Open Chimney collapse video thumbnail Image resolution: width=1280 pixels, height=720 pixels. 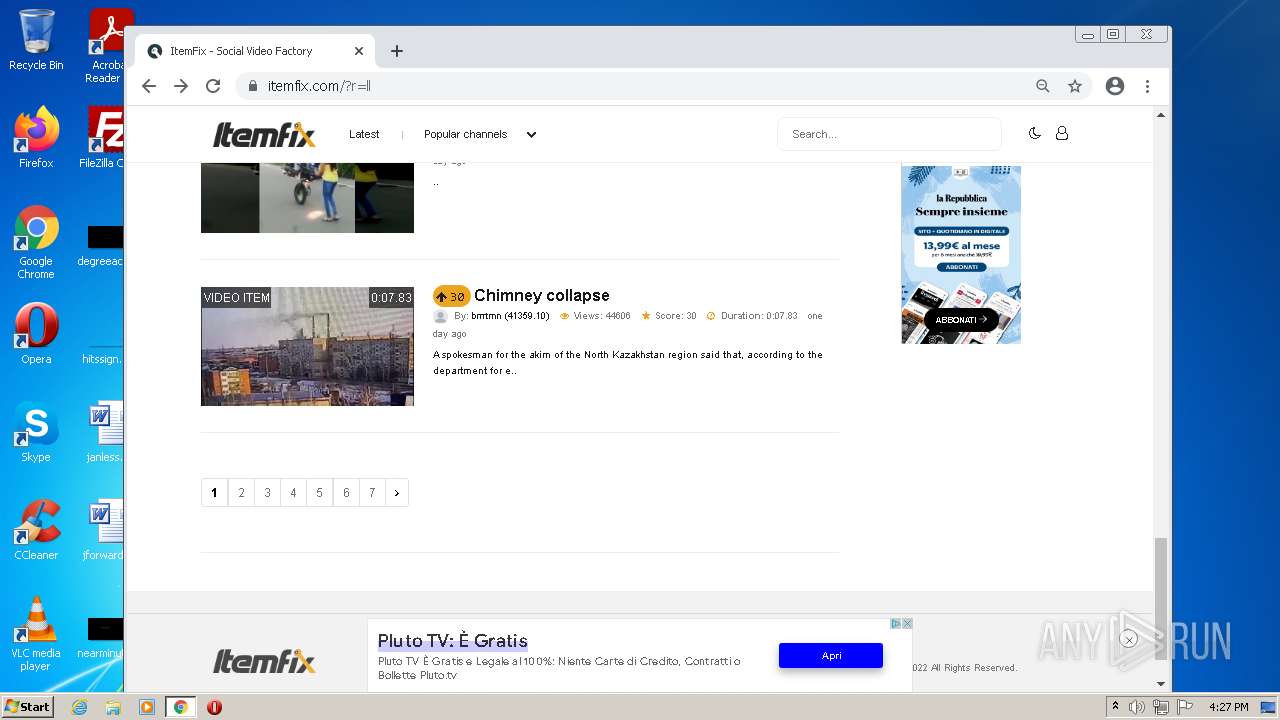point(307,346)
